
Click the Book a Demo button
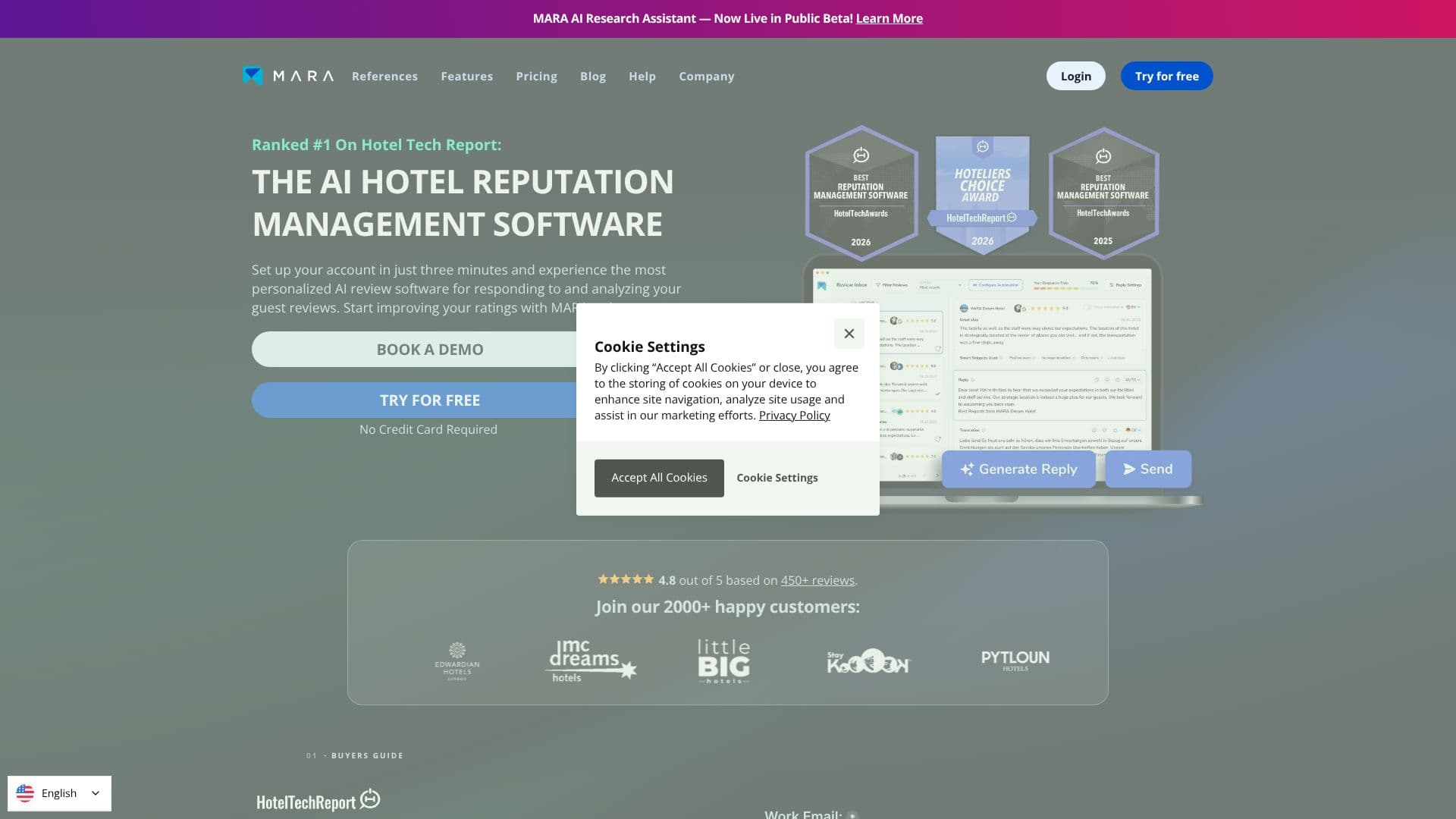tap(429, 350)
